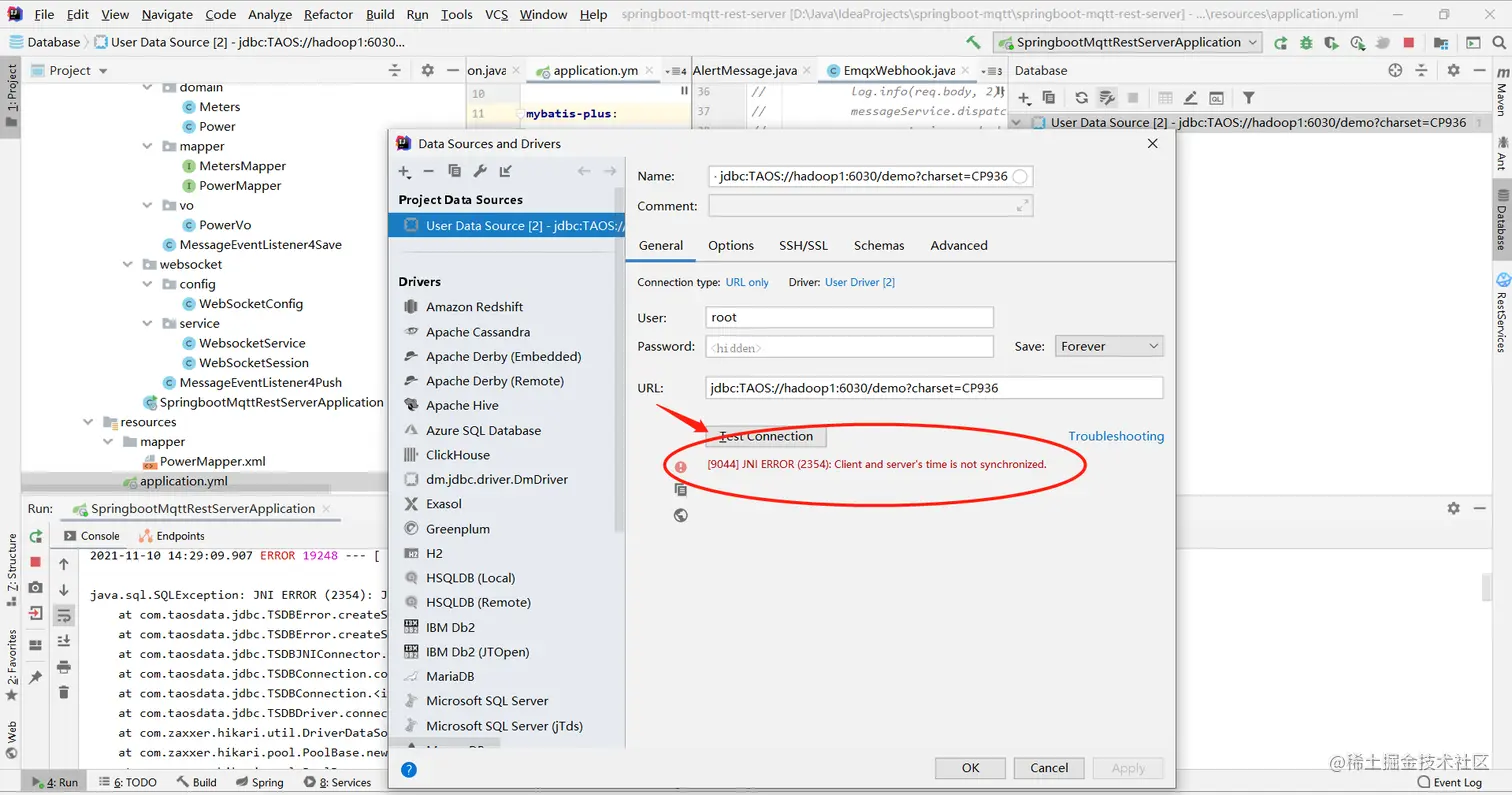
Task: Open the Project Structure toolbar icon
Action: [1441, 43]
